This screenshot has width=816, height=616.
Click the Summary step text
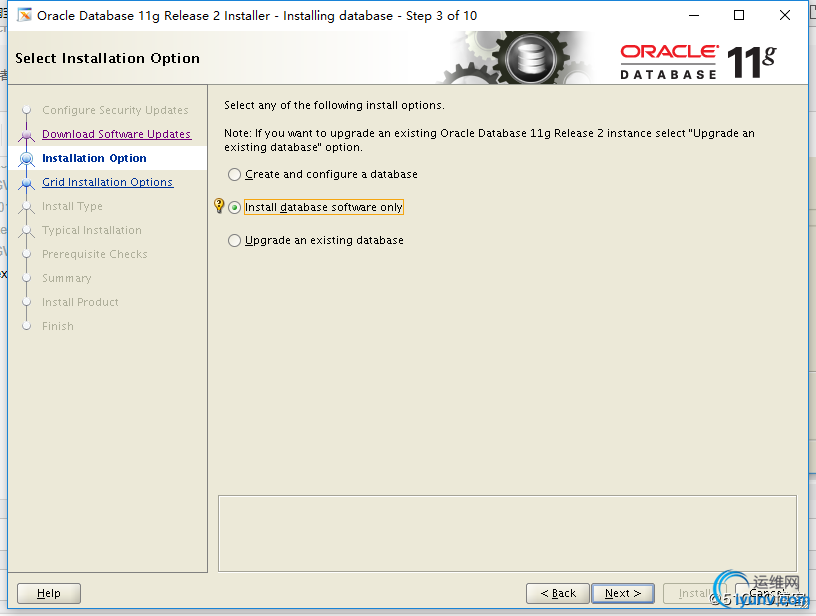67,278
